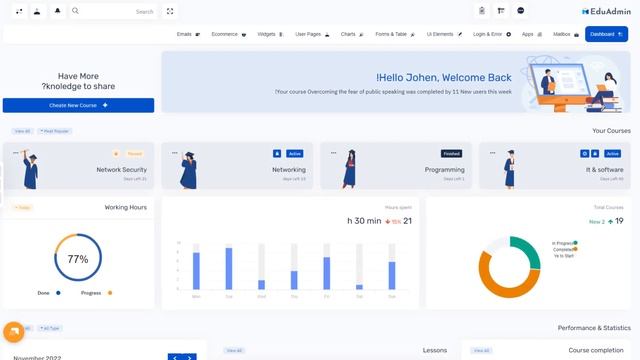Click the In Progress legend marker

[x=576, y=243]
